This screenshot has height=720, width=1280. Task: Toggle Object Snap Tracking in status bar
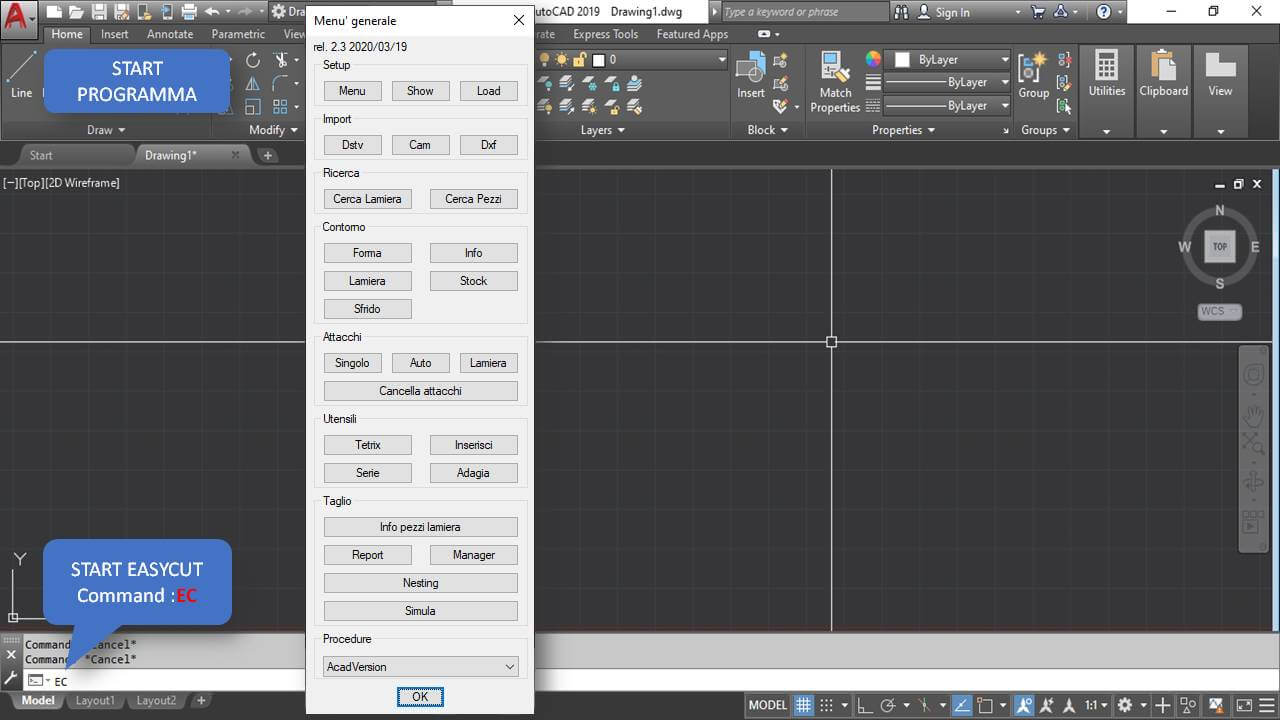click(961, 705)
